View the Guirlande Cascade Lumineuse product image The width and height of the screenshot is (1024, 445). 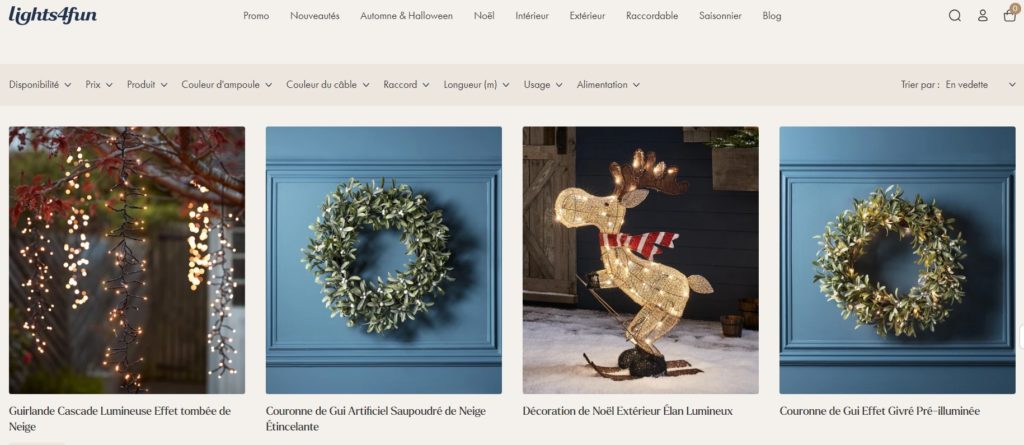(x=127, y=260)
